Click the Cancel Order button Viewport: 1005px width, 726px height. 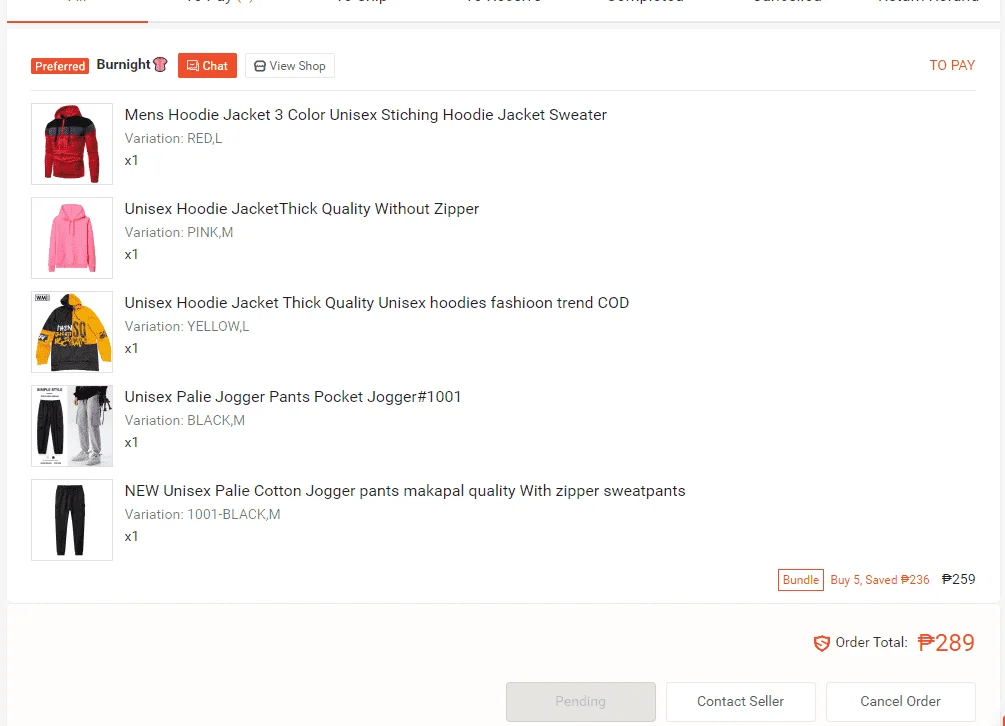pos(901,702)
